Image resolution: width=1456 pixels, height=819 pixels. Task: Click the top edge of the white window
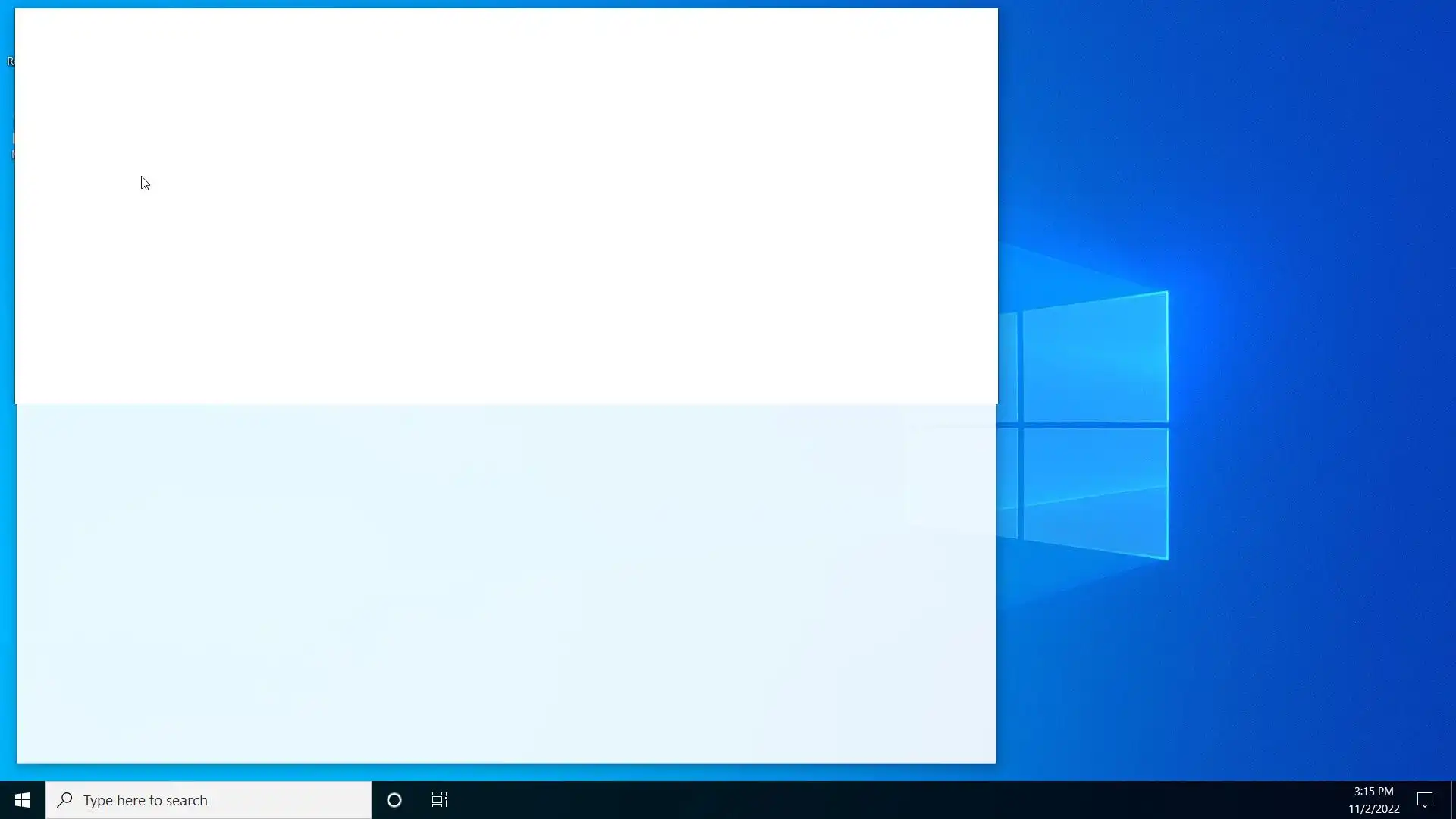click(x=507, y=11)
